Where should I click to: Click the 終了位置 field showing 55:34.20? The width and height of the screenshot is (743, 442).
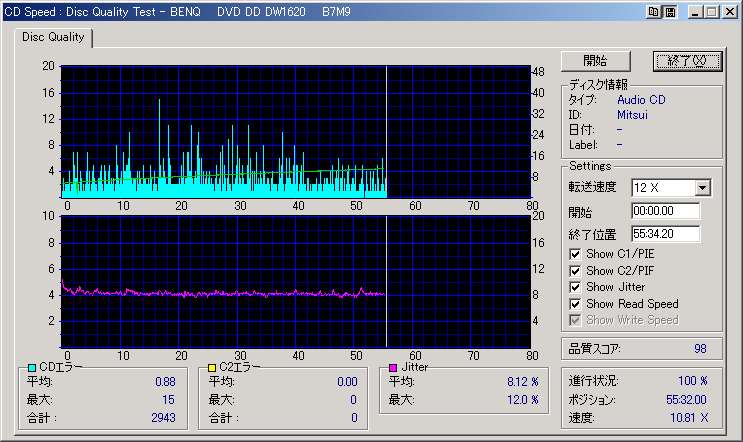(665, 234)
